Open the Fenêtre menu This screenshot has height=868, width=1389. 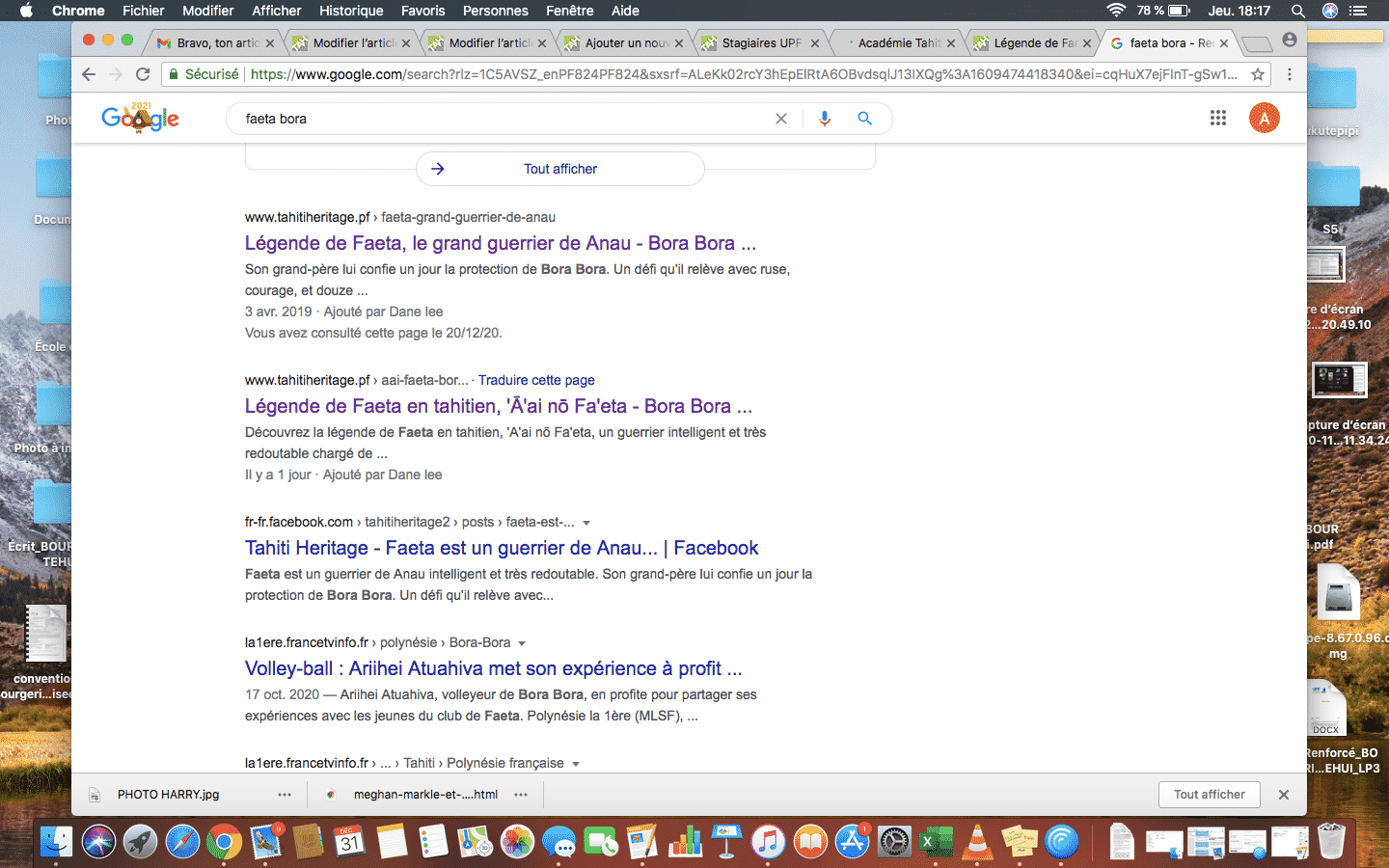(570, 11)
